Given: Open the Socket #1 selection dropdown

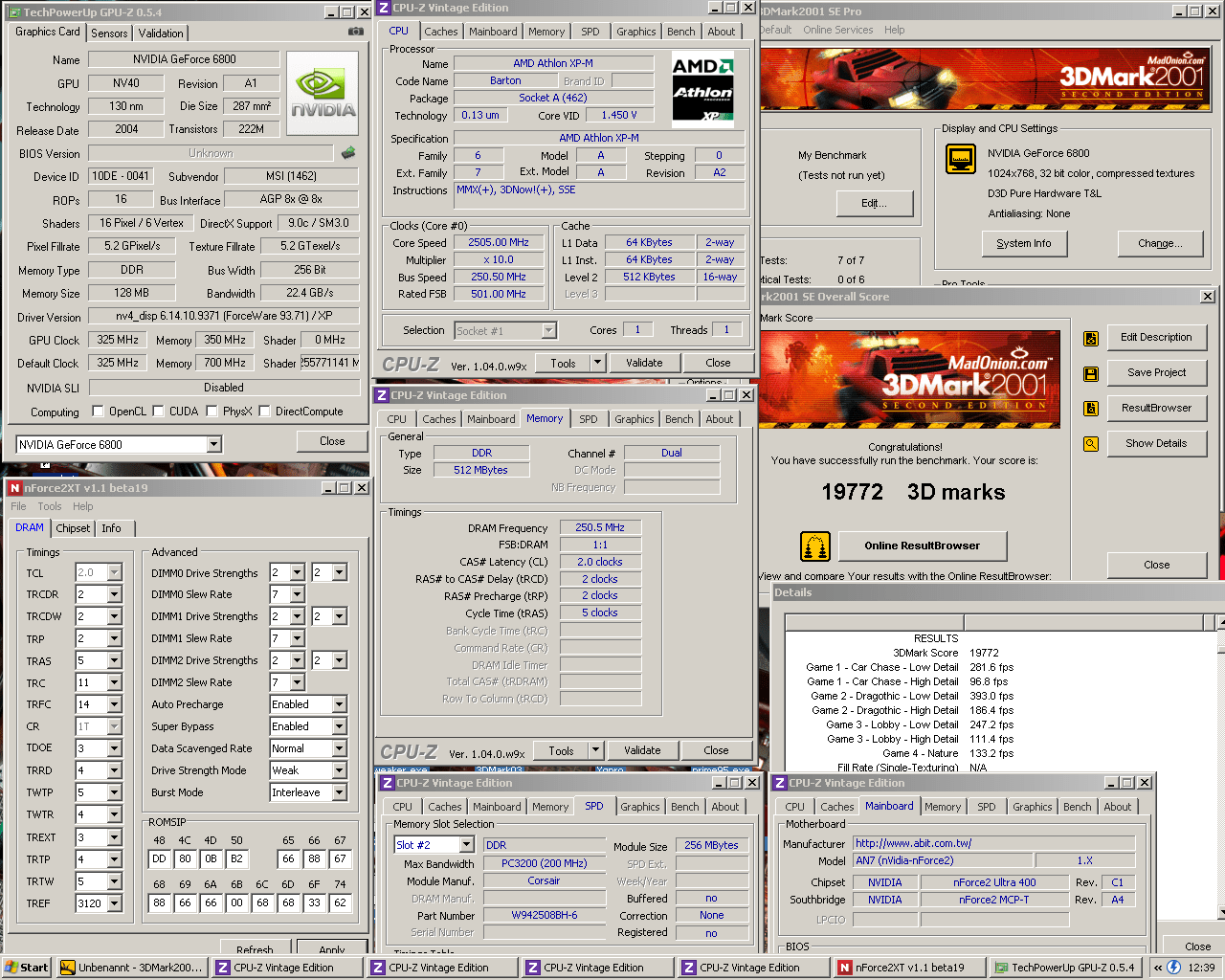Looking at the screenshot, I should coord(548,330).
